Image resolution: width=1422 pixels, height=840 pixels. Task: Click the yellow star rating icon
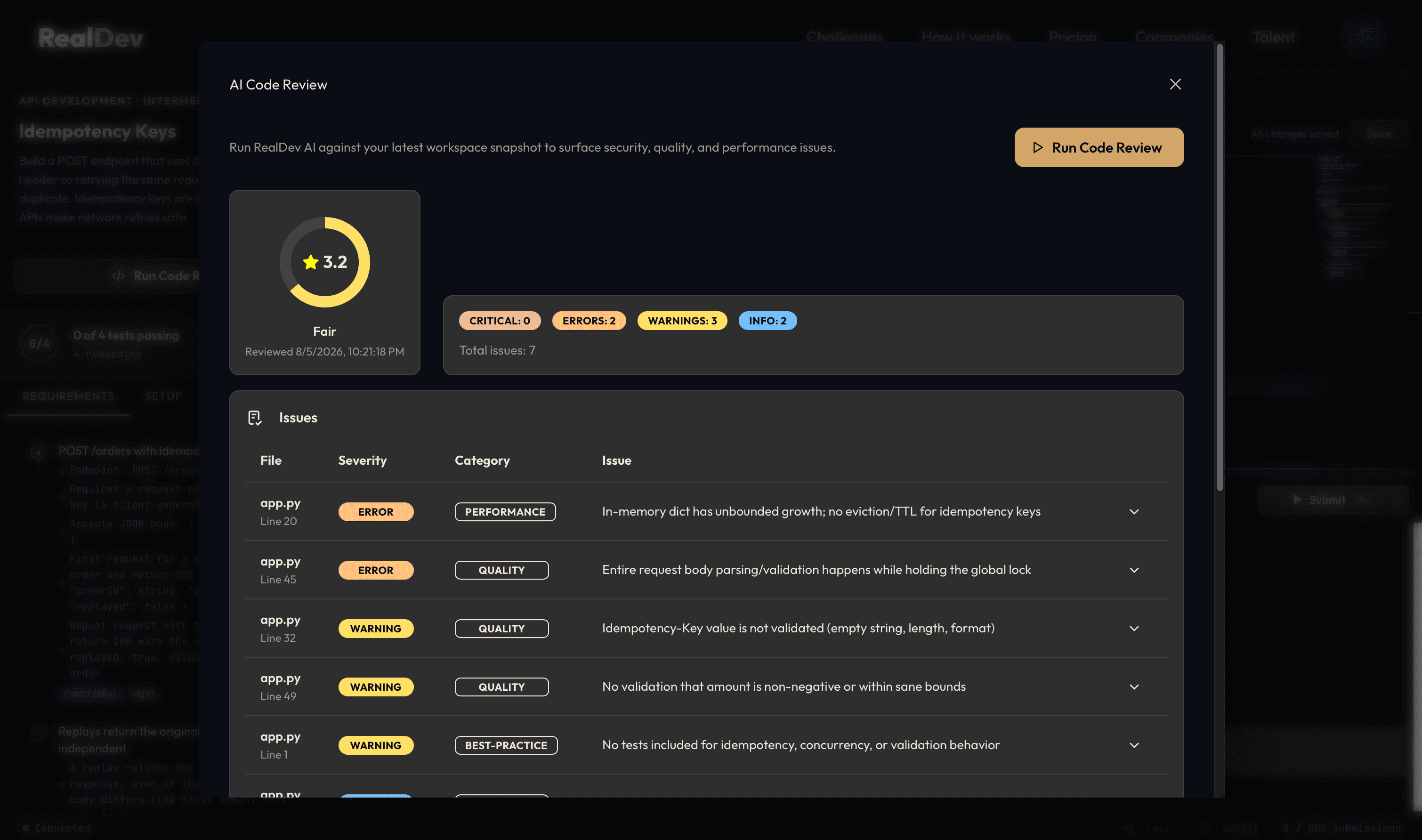(x=310, y=262)
